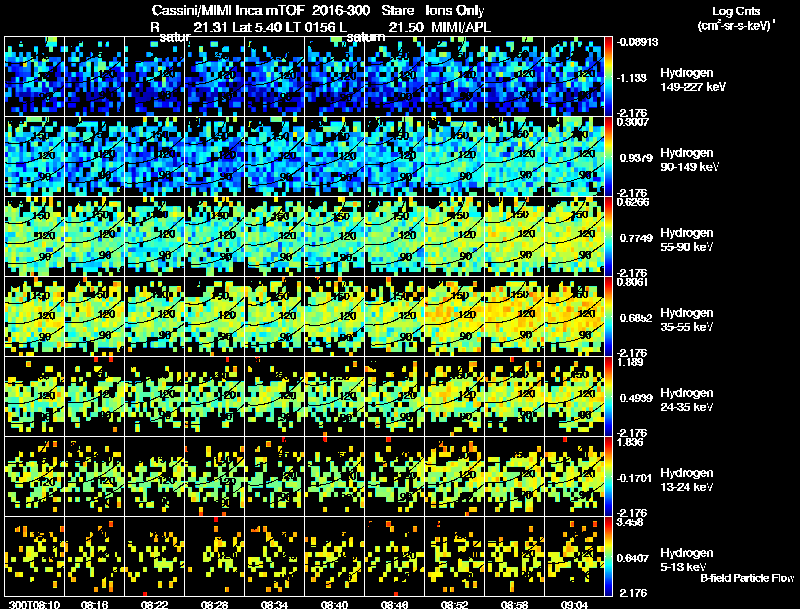The image size is (800, 609).
Task: Click the 0.3007 colorbar value
Action: click(x=633, y=122)
